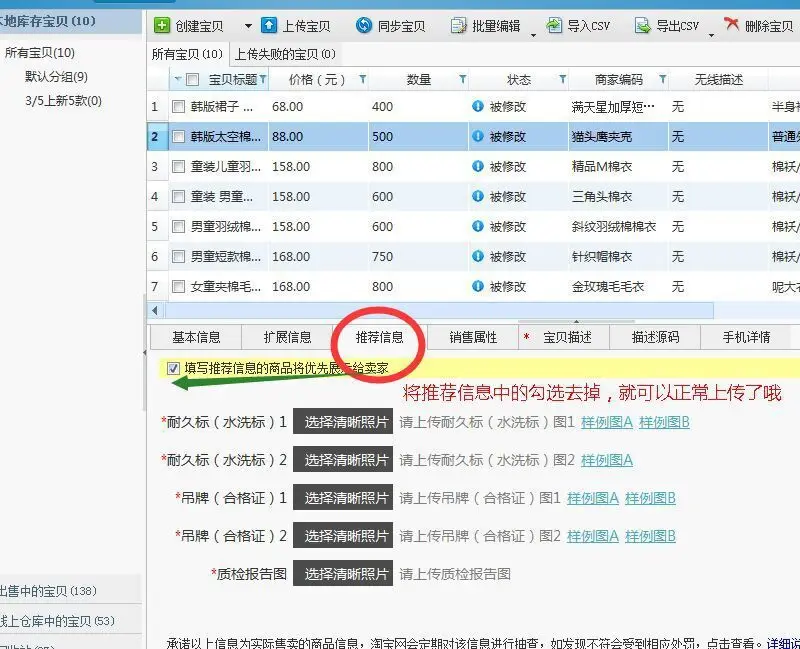Click the status icon in 斜纹羽绒棉棉衣 row
Screen dimensions: 800x649
click(478, 226)
